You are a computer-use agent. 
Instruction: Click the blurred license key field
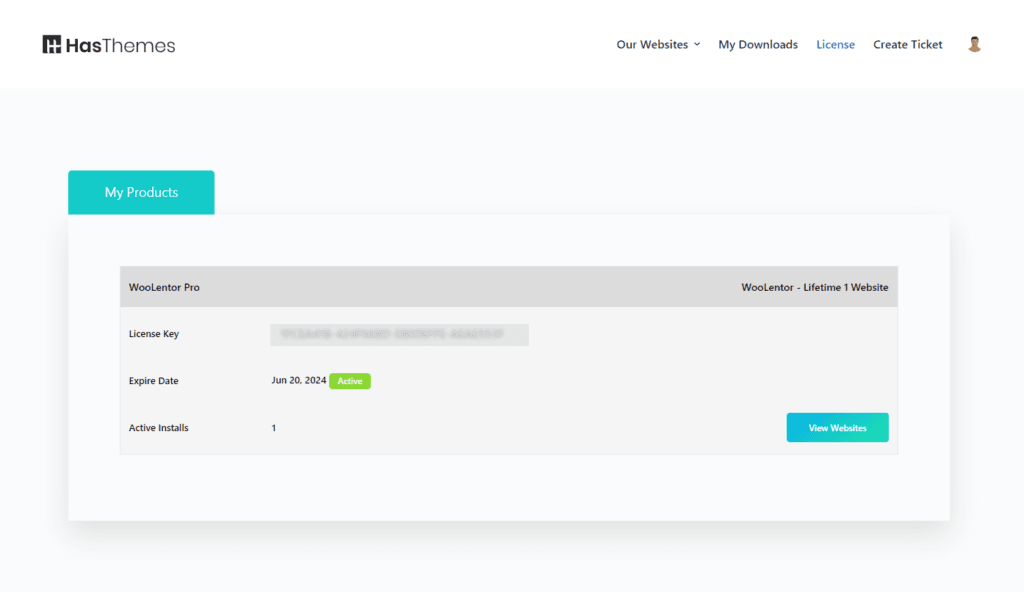pos(399,334)
